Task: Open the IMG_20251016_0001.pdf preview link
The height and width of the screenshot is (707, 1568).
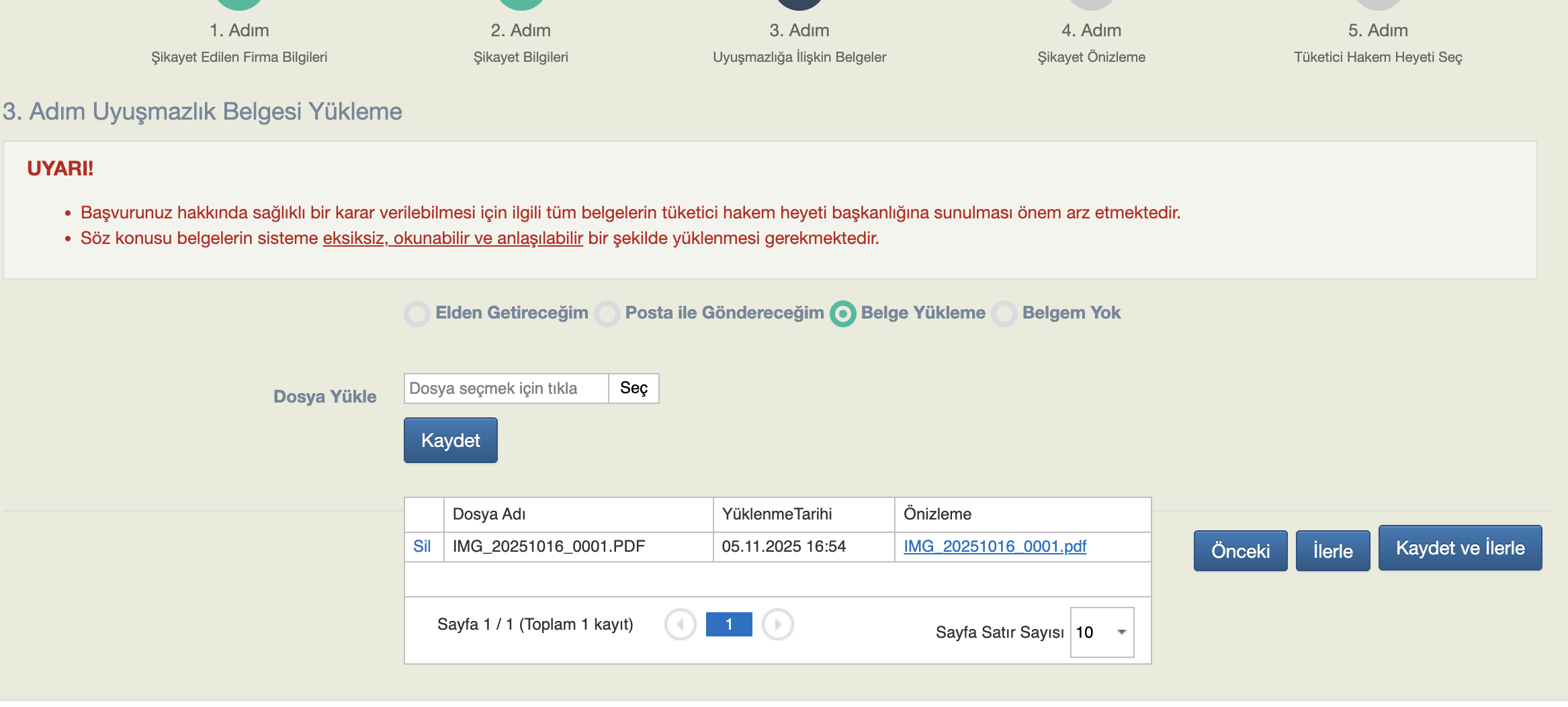Action: (994, 546)
